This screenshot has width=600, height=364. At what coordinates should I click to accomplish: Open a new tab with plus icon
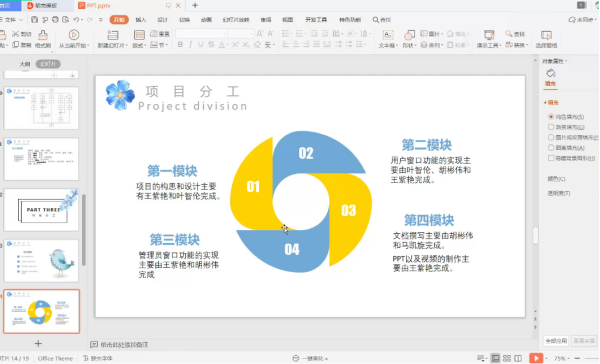point(195,5)
